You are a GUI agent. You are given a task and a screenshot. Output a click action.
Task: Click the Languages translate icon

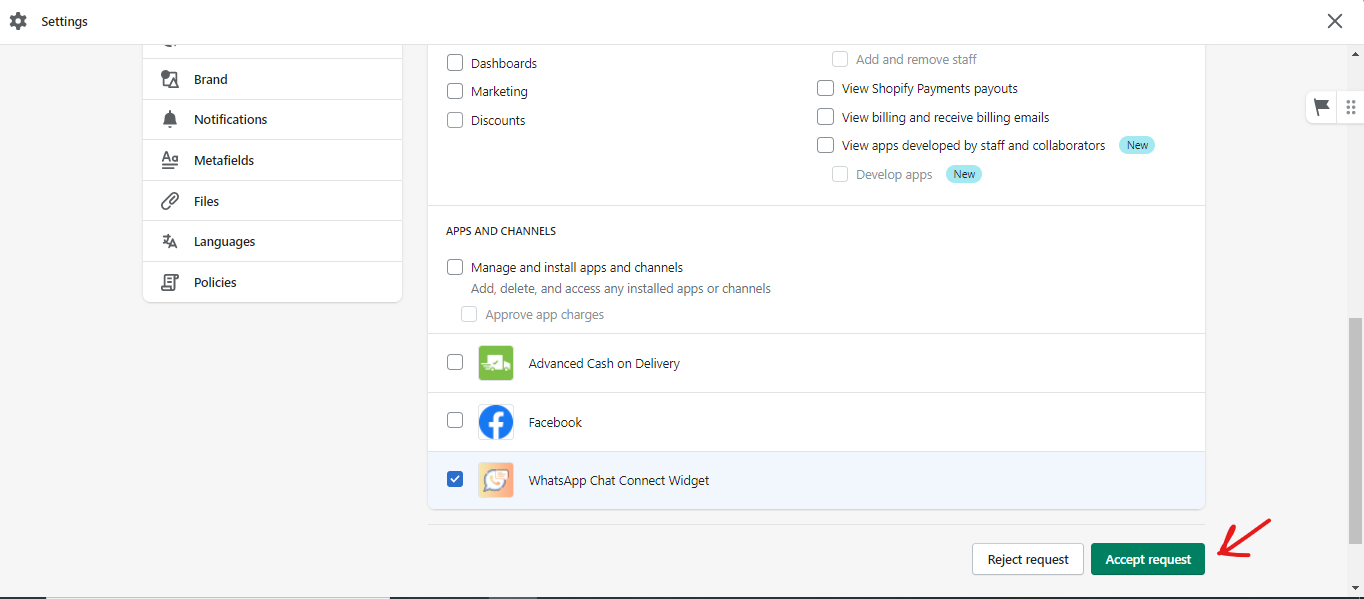[x=170, y=242]
